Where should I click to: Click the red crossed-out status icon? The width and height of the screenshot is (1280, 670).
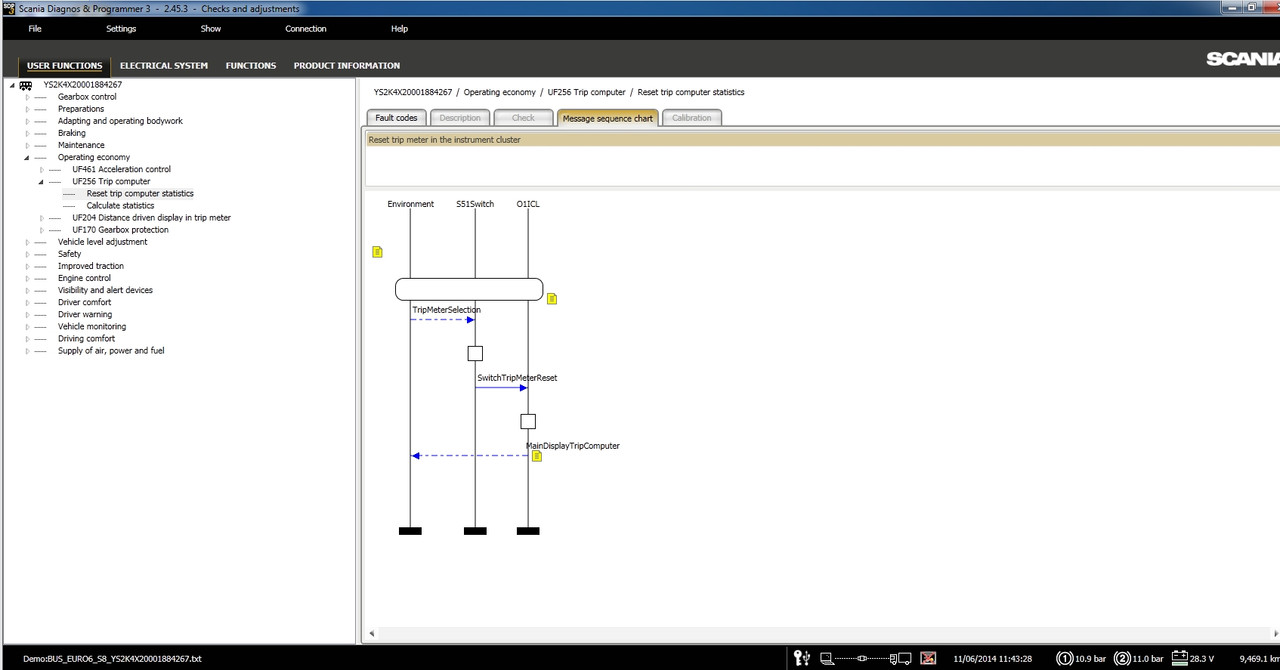928,658
